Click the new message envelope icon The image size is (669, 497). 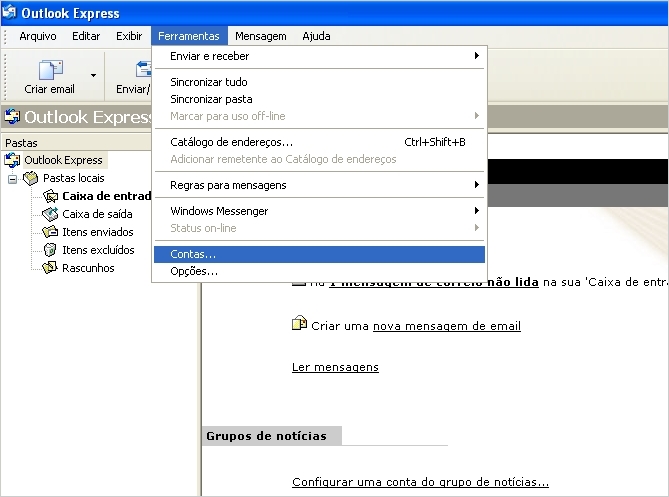(298, 324)
